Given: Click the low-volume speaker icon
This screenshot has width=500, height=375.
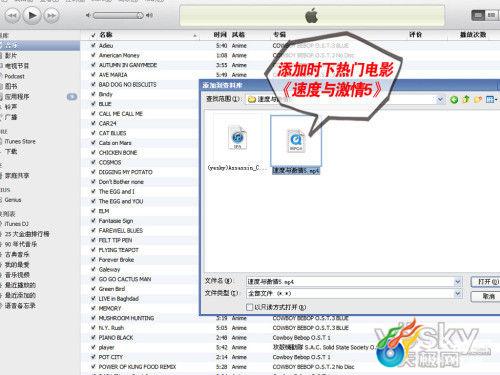Looking at the screenshot, I should [88, 15].
